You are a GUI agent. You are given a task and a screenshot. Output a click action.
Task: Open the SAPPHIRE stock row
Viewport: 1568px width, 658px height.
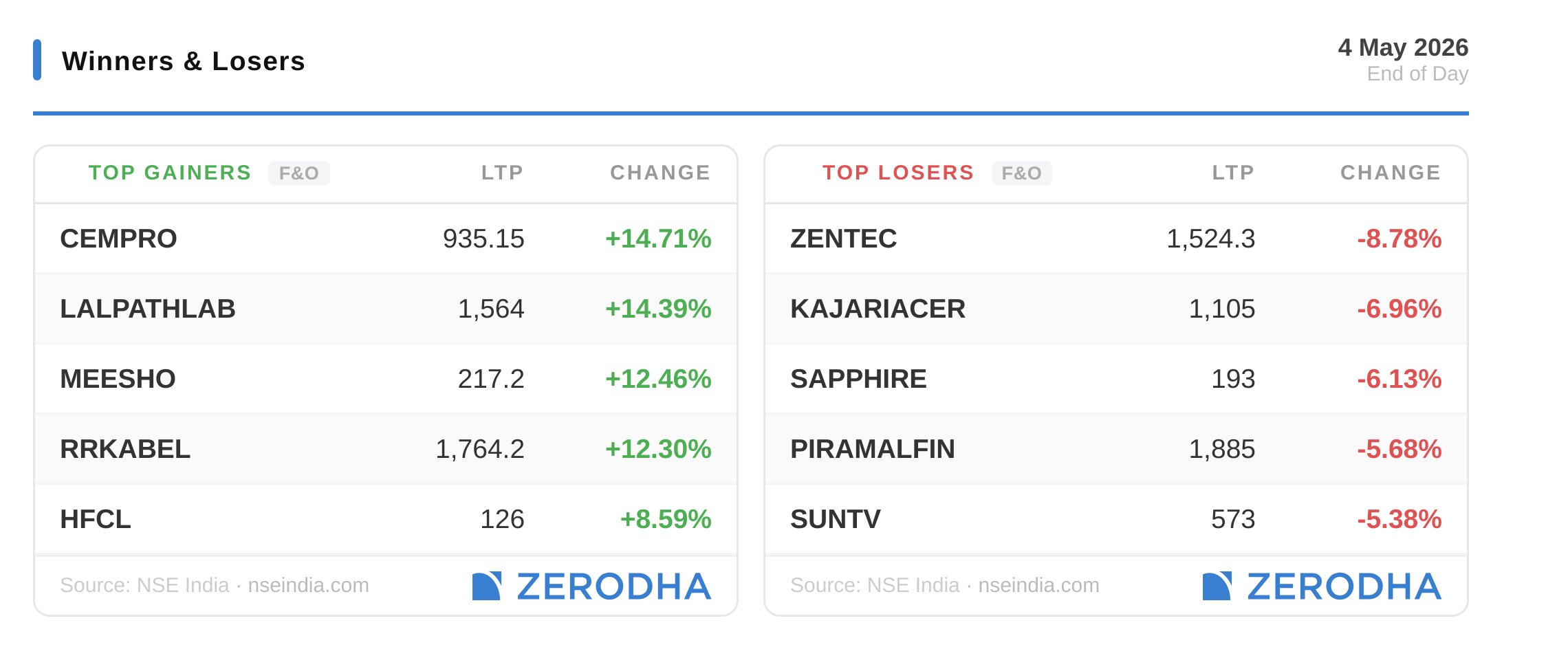[x=1116, y=379]
